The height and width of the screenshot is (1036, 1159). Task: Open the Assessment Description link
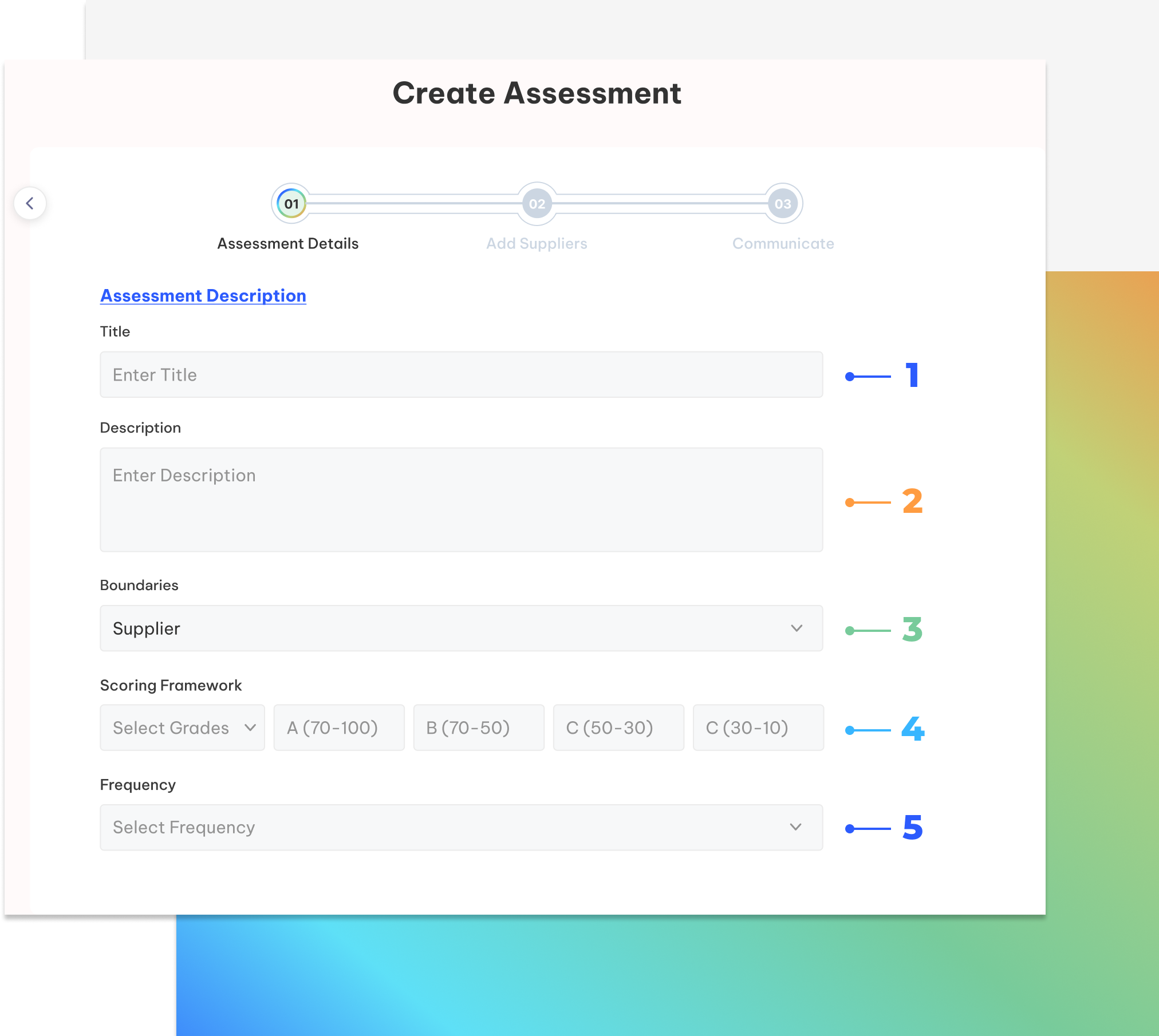click(x=203, y=296)
